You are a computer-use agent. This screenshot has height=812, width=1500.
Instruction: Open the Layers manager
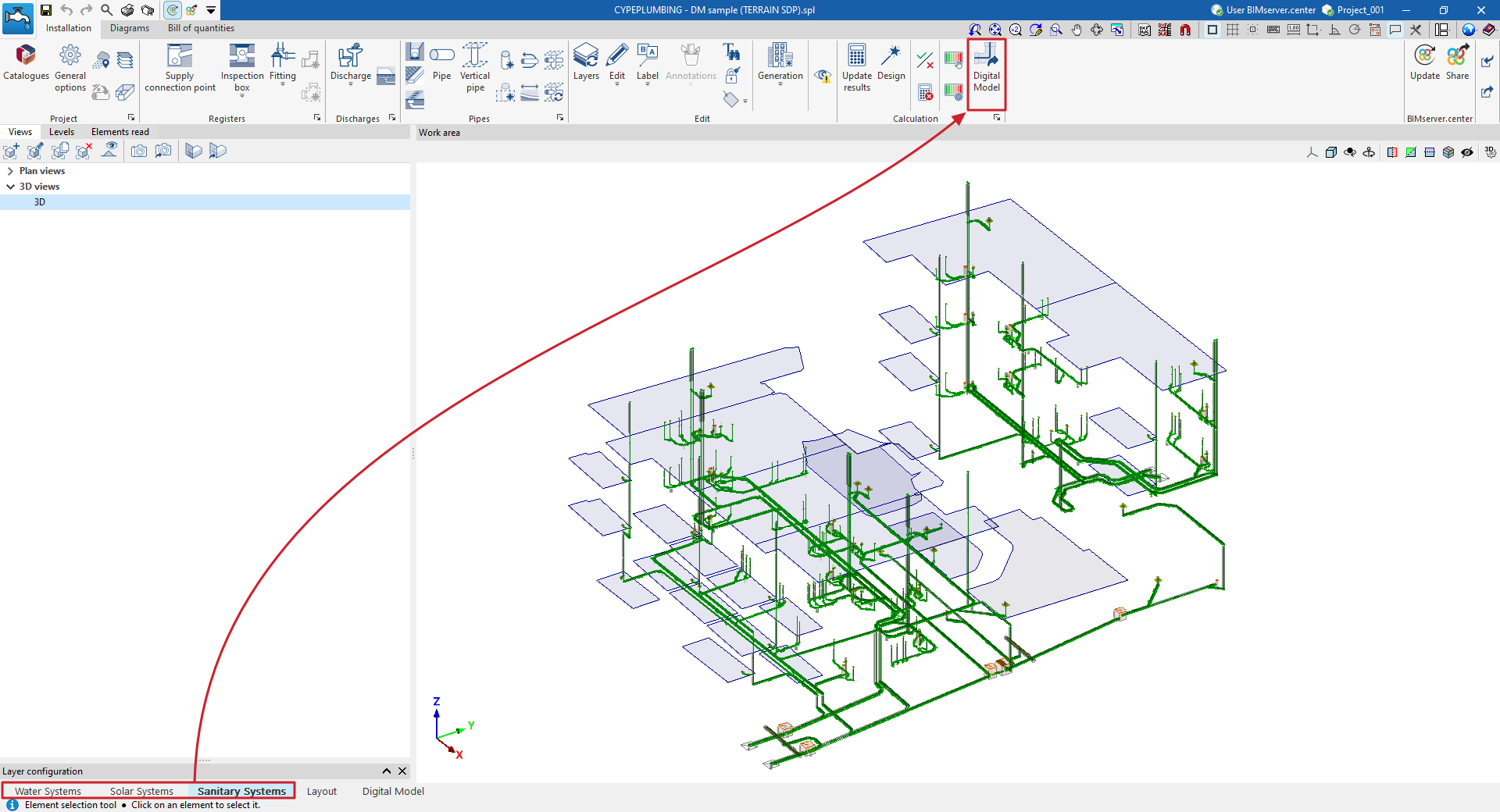coord(586,62)
